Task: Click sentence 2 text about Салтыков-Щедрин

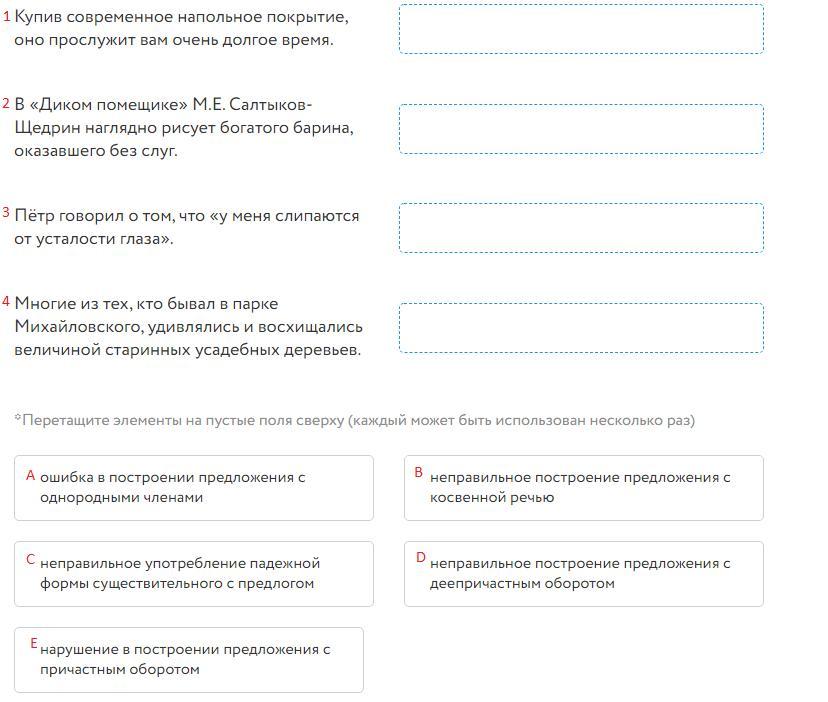Action: click(x=184, y=128)
